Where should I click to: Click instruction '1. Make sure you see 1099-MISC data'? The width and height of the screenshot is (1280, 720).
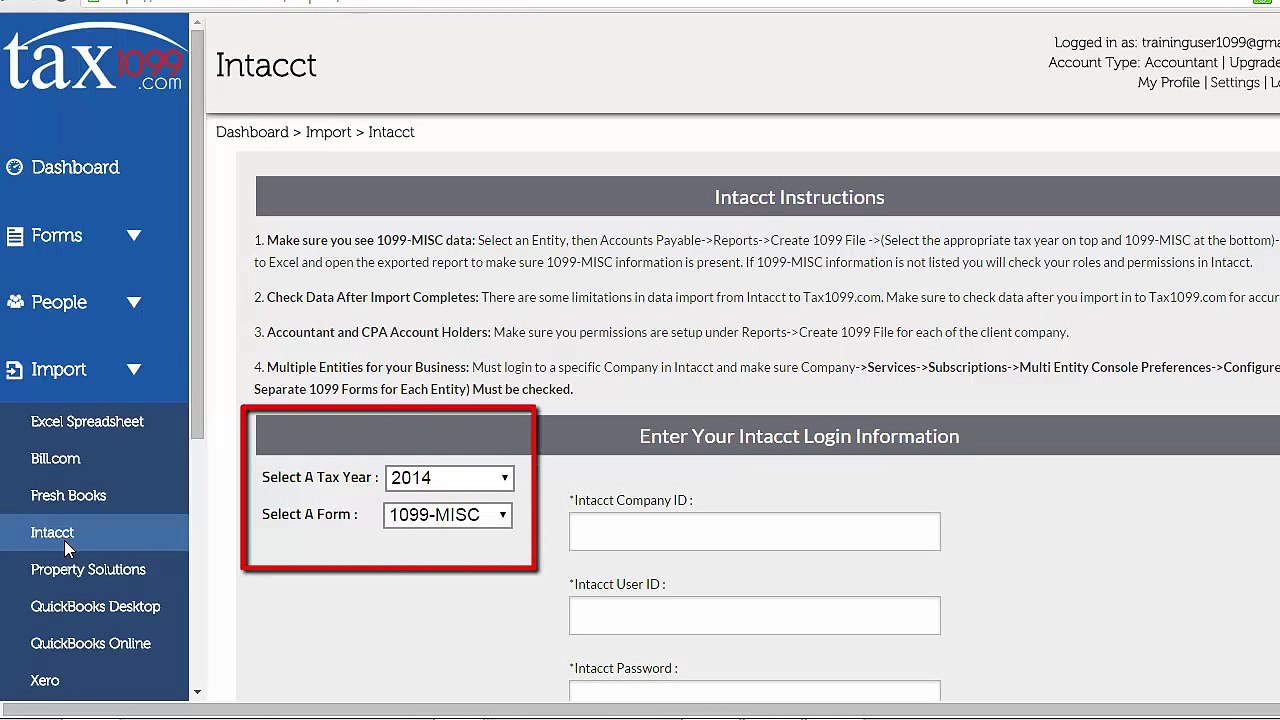364,241
